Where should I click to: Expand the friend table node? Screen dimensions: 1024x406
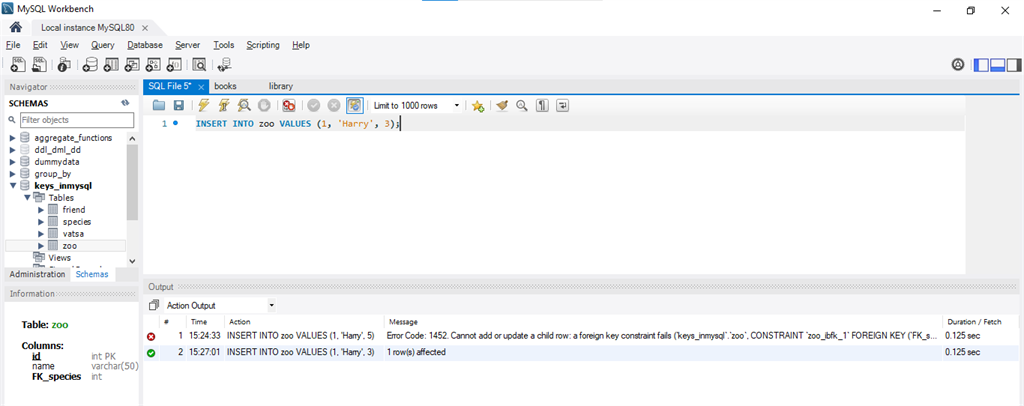[41, 210]
